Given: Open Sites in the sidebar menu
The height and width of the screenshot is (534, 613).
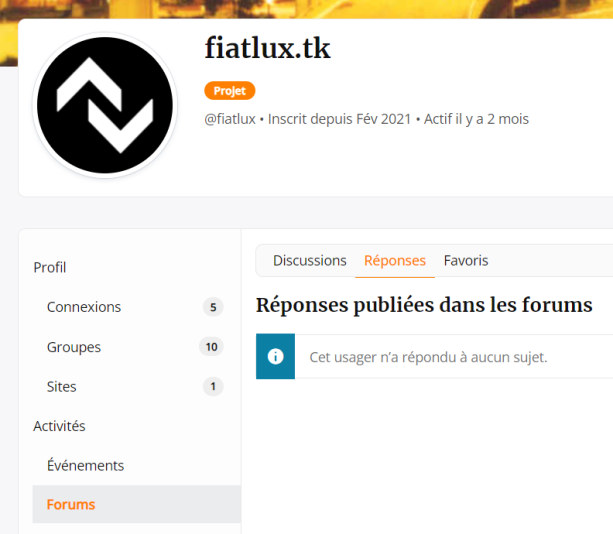Looking at the screenshot, I should tap(62, 387).
